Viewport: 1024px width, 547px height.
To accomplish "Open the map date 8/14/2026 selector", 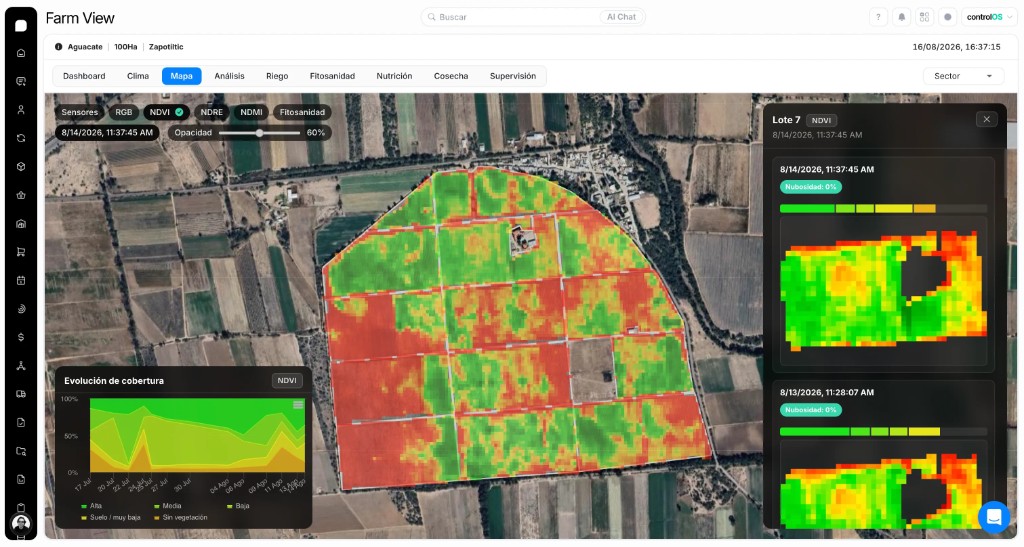I will tap(107, 133).
